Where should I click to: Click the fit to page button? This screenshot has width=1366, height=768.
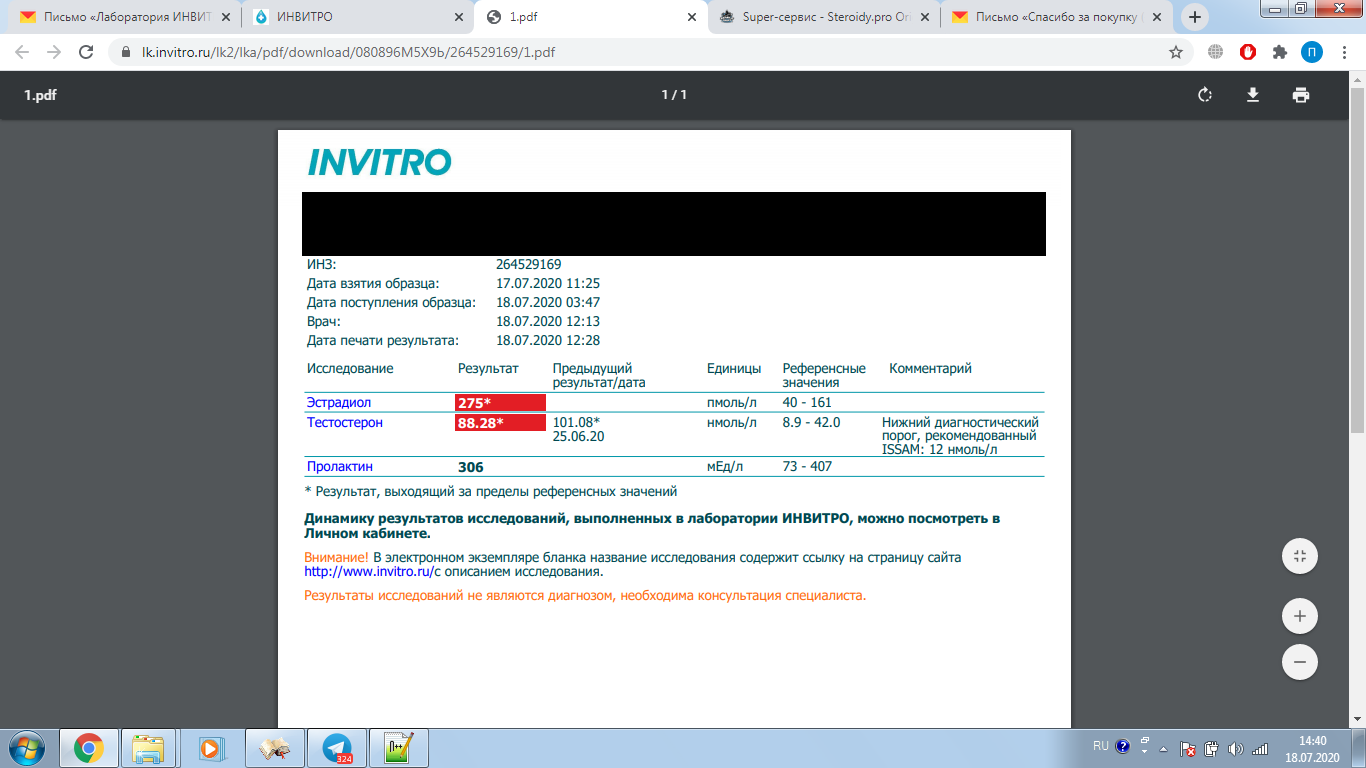point(1300,556)
